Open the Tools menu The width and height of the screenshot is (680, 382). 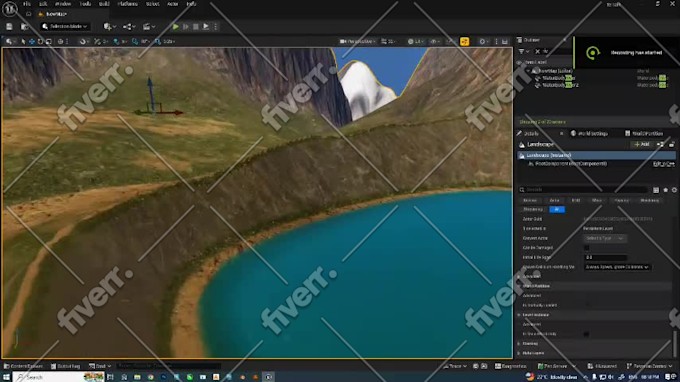(85, 4)
